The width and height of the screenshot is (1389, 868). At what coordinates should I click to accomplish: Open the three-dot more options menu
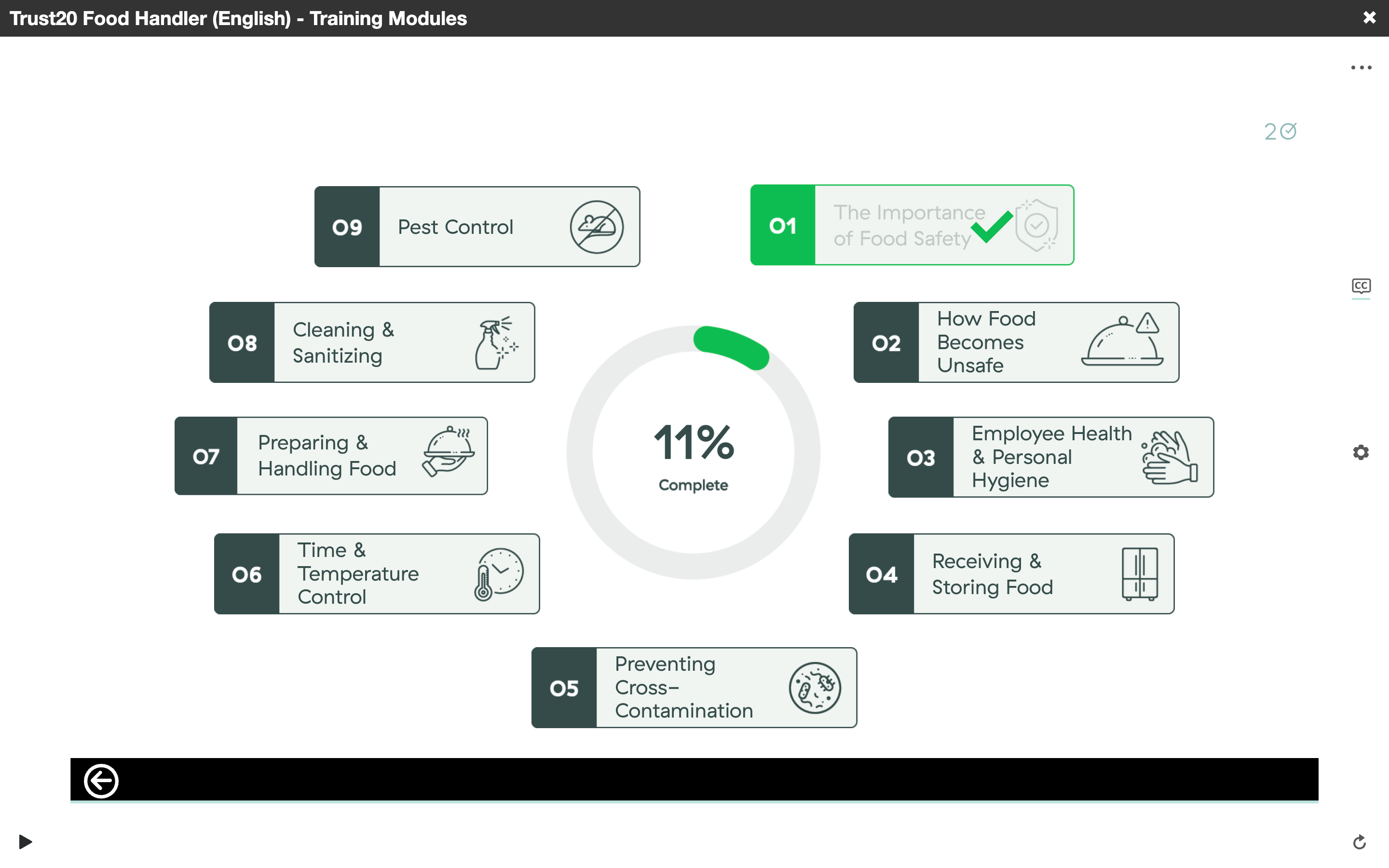coord(1361,68)
